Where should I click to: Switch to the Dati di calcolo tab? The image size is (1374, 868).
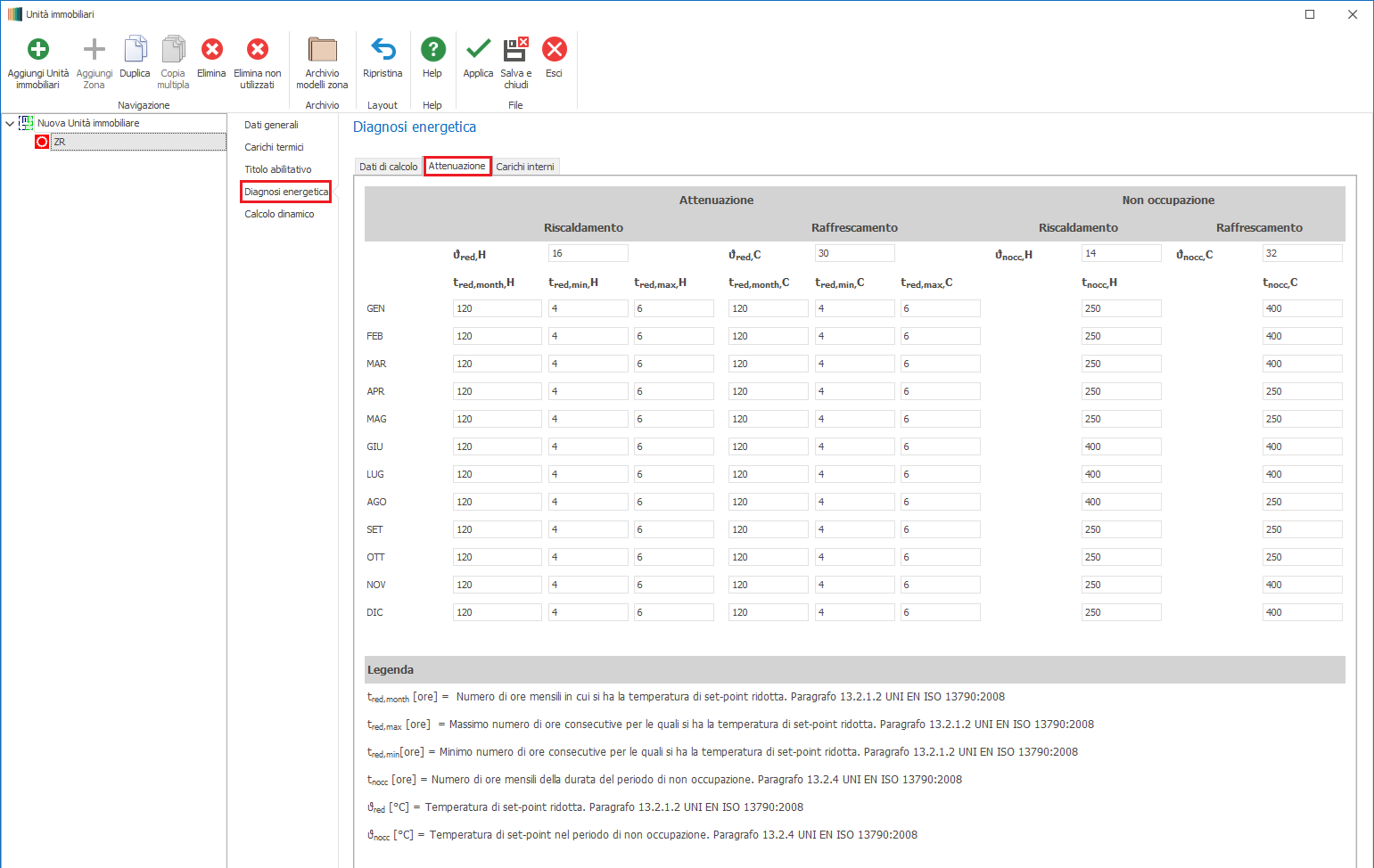tap(388, 167)
